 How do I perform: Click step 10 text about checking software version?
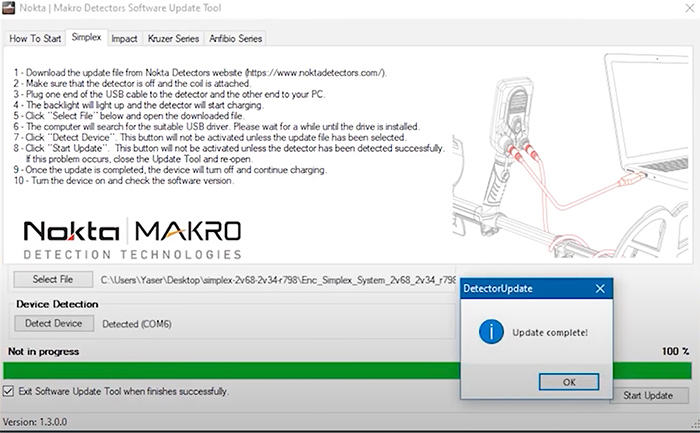tap(124, 181)
